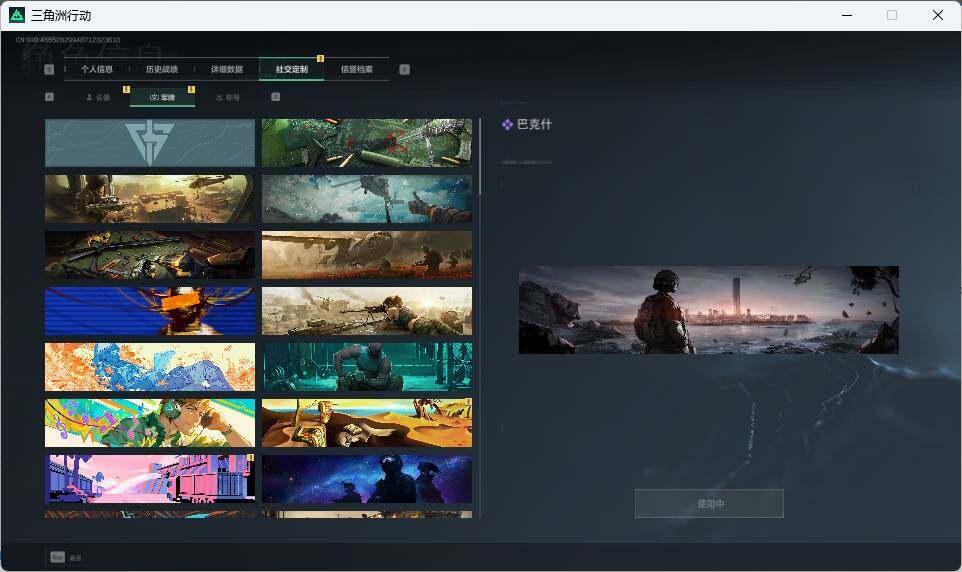Select the pink pixel city banner
The height and width of the screenshot is (572, 962).
(150, 479)
